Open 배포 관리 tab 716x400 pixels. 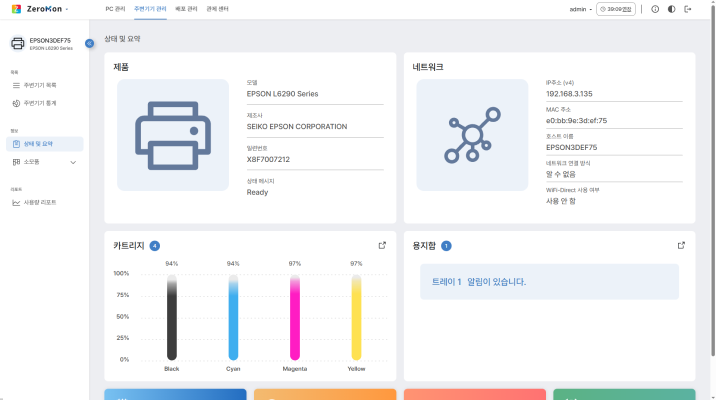point(186,9)
